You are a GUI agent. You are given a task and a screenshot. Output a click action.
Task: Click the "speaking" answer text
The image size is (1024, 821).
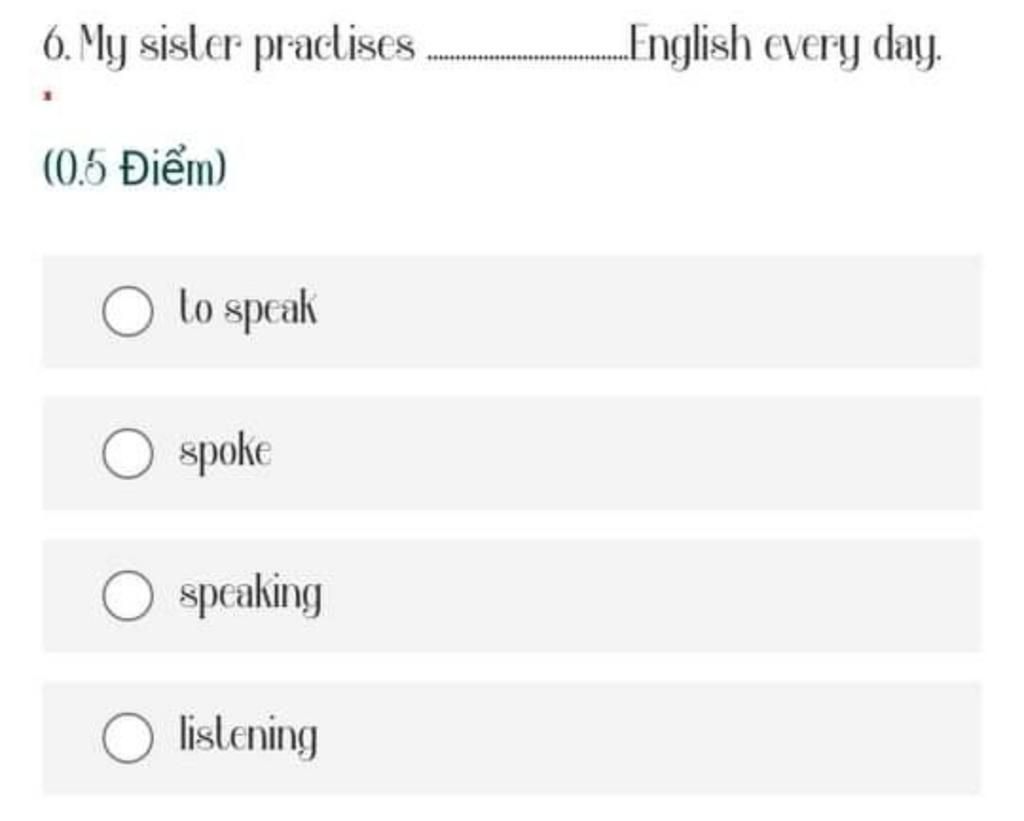(x=251, y=594)
